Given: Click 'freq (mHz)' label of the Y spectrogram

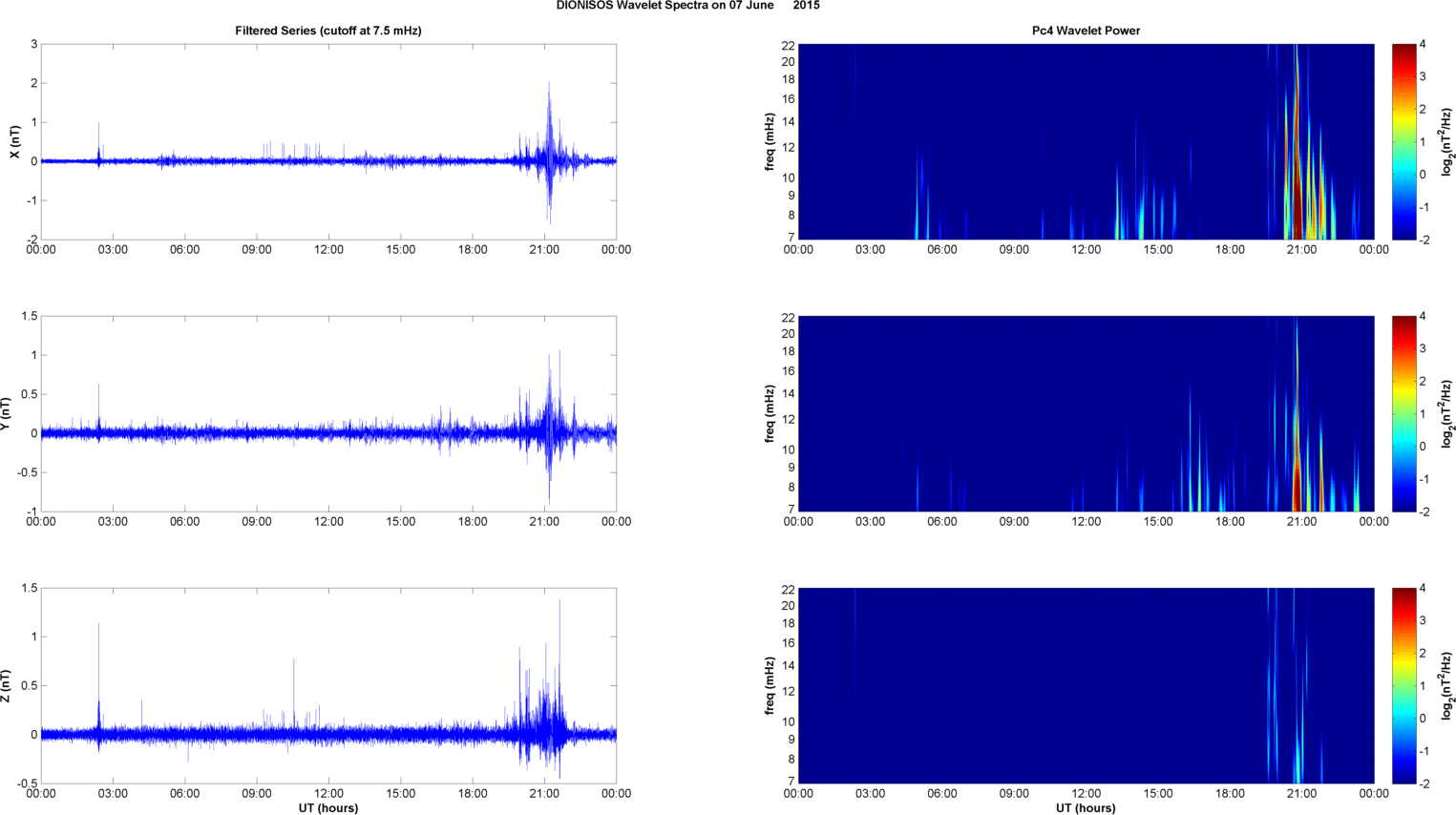Looking at the screenshot, I should point(770,414).
